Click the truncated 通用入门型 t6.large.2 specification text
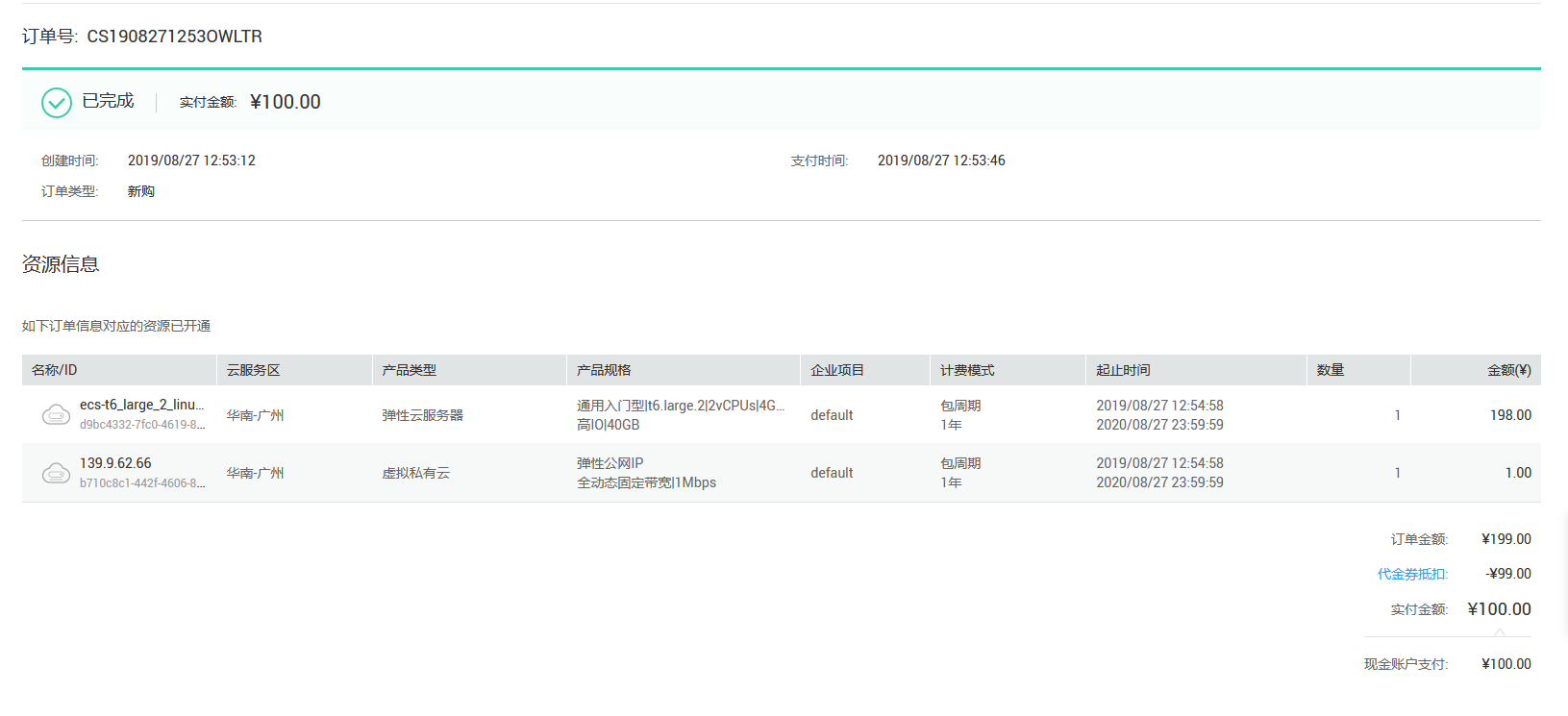Image resolution: width=1568 pixels, height=716 pixels. (x=680, y=406)
